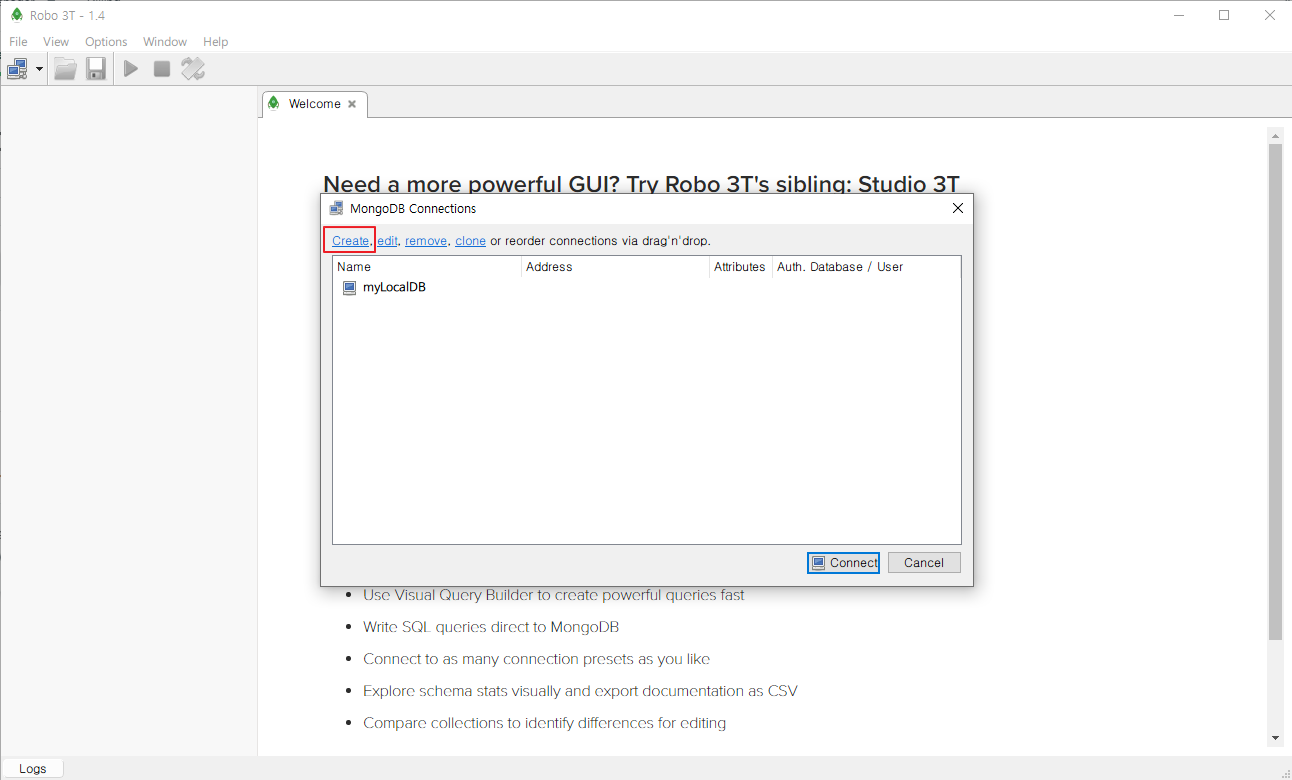Close the MongoDB Connections dialog
Viewport: 1292px width, 780px height.
pyautogui.click(x=957, y=209)
